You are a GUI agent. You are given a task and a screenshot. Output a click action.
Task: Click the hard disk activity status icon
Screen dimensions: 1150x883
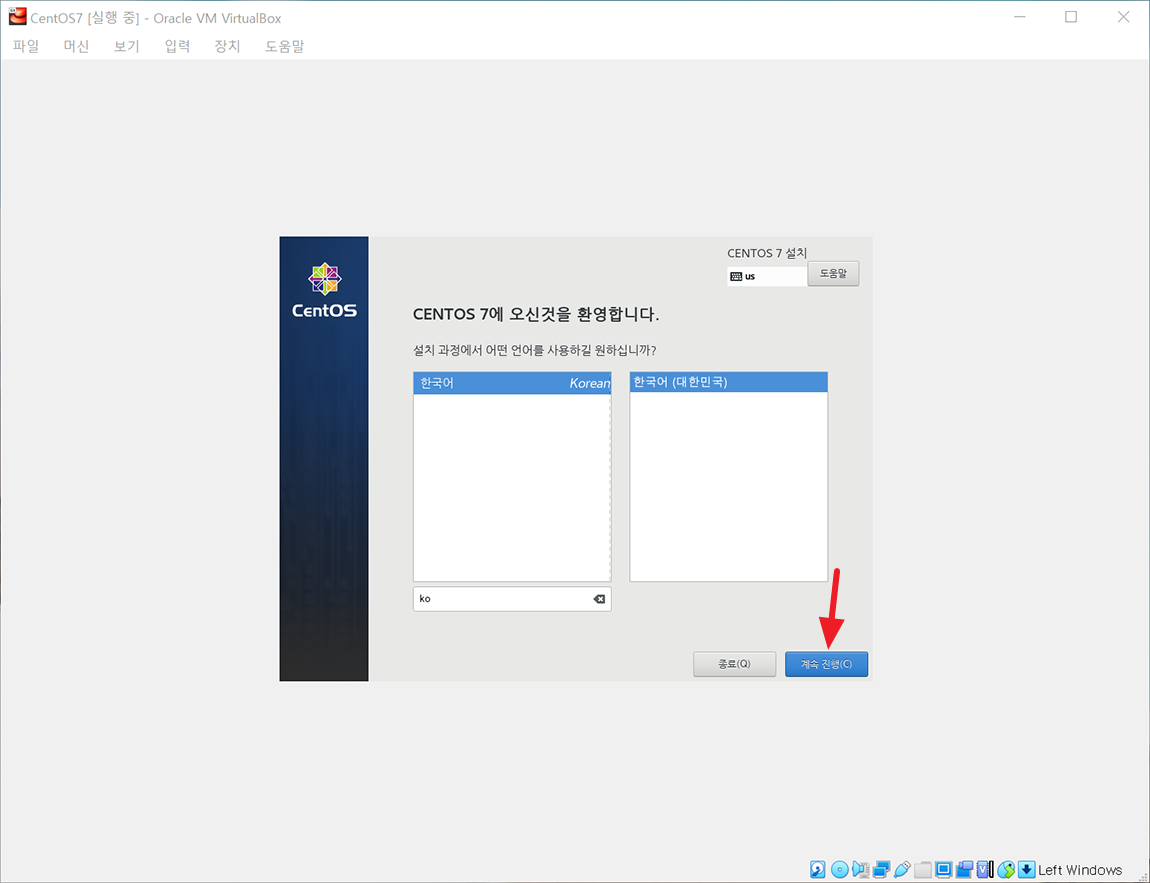pyautogui.click(x=818, y=869)
